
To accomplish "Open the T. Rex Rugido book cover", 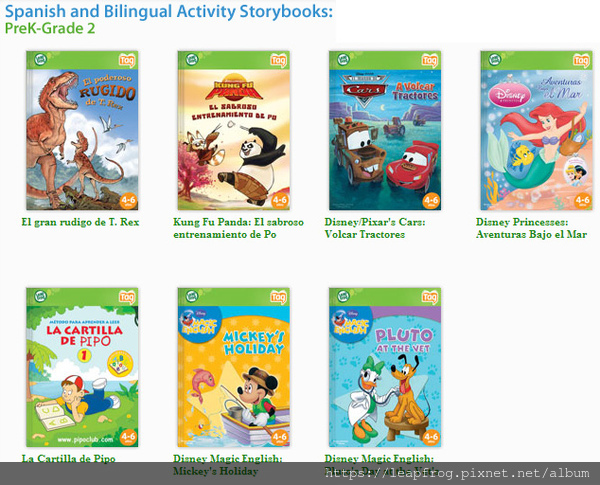I will click(82, 131).
